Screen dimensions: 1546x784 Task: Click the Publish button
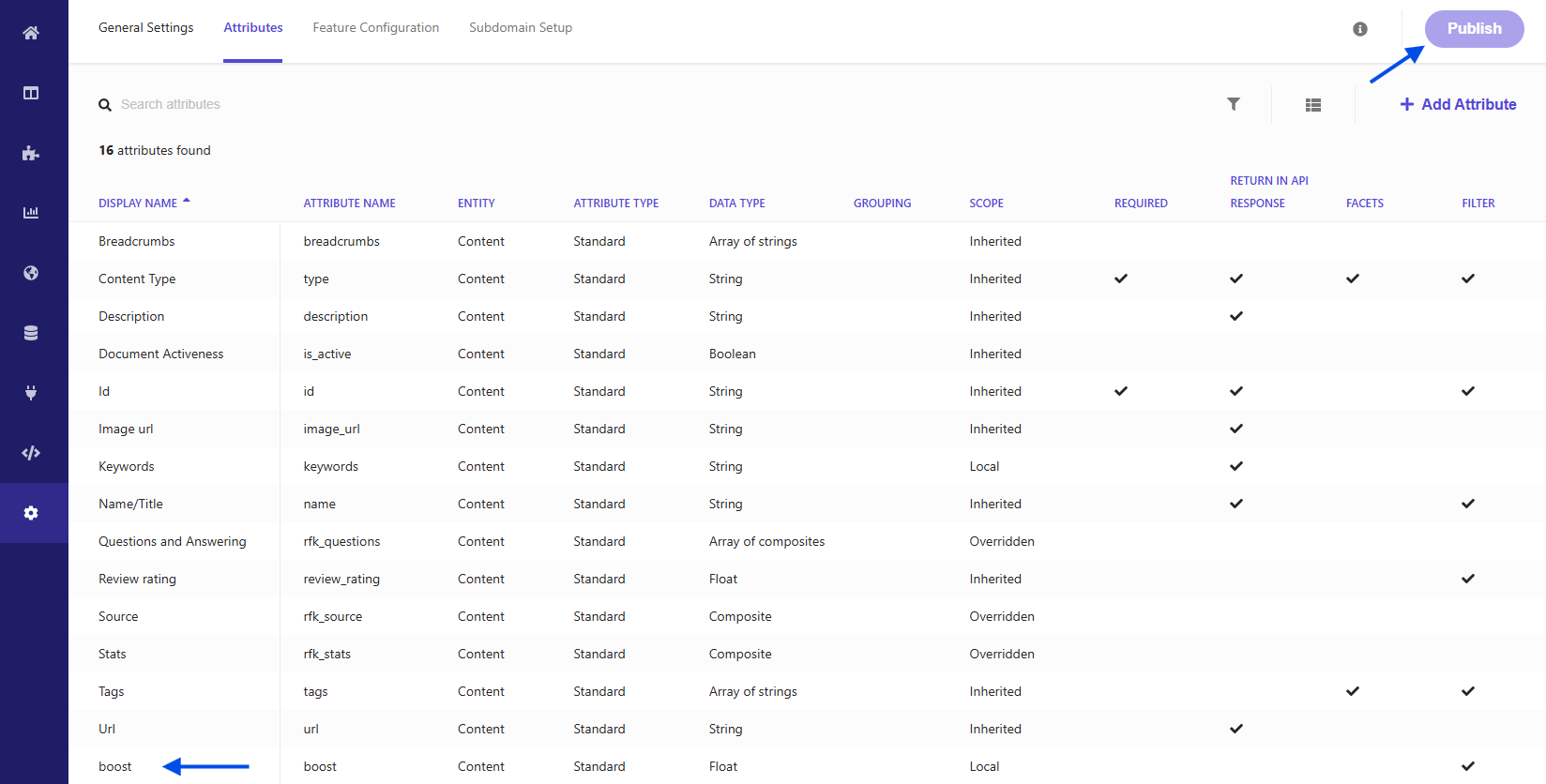(1474, 28)
